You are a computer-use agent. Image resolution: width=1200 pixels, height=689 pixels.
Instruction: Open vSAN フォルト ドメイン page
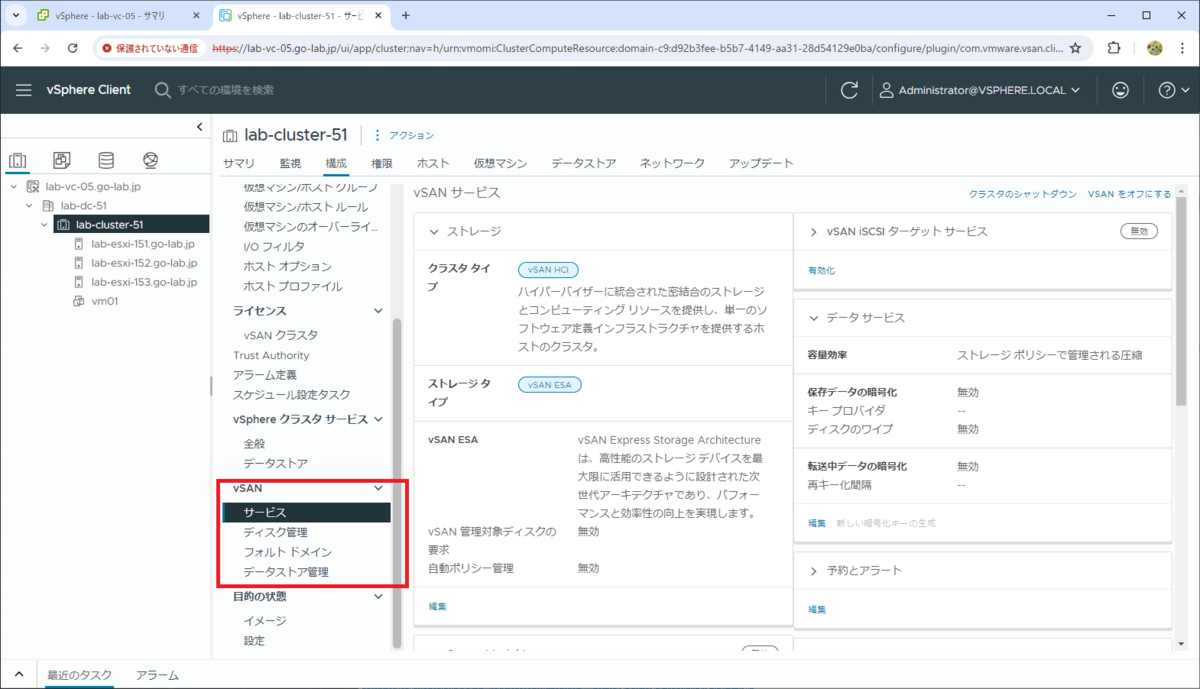point(287,552)
